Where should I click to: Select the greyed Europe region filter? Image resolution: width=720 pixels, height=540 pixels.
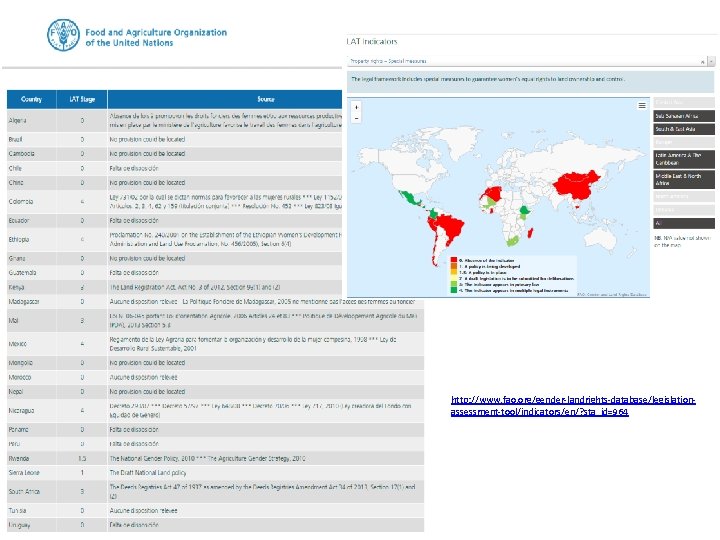tap(684, 142)
